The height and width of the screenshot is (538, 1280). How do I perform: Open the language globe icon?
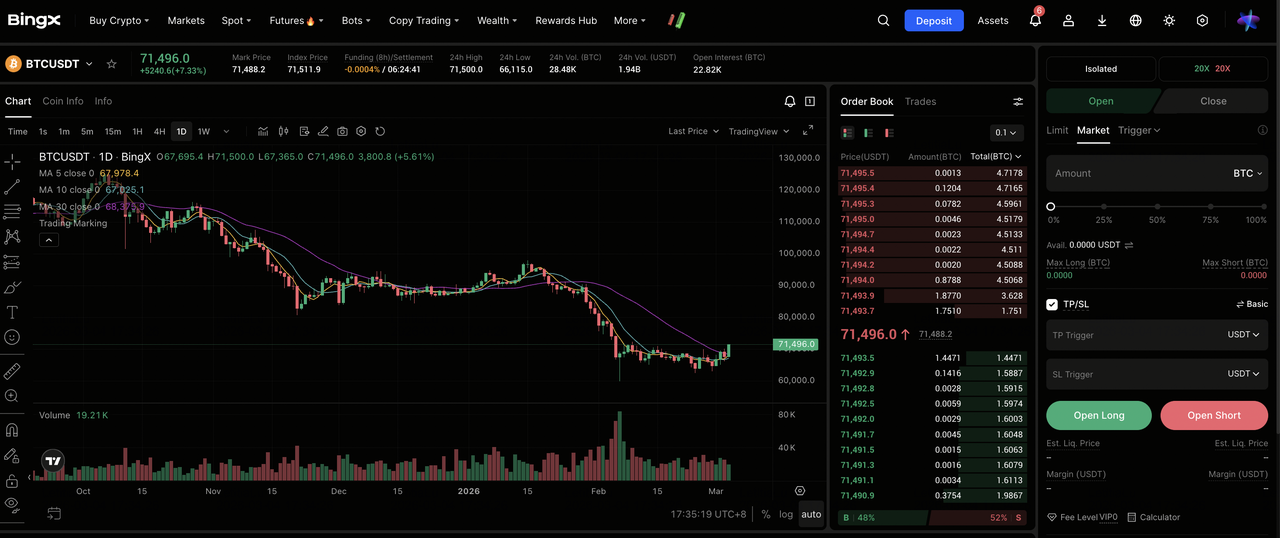click(1136, 21)
